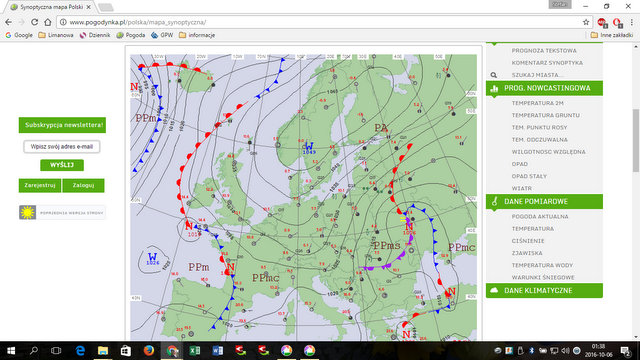The width and height of the screenshot is (640, 360).
Task: Open Excel from the taskbar
Action: [195, 351]
